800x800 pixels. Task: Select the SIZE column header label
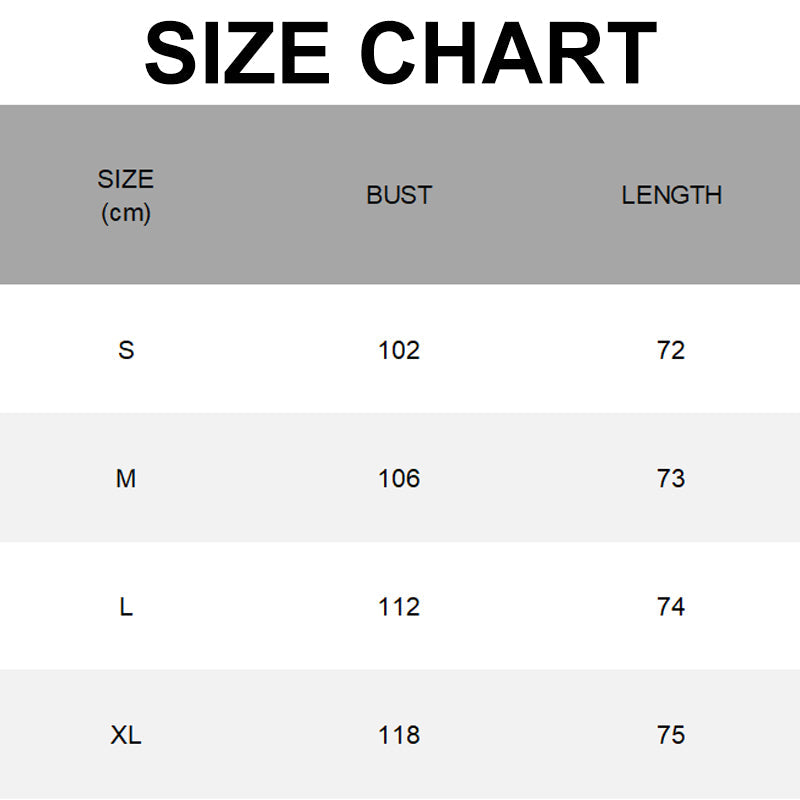pyautogui.click(x=126, y=180)
